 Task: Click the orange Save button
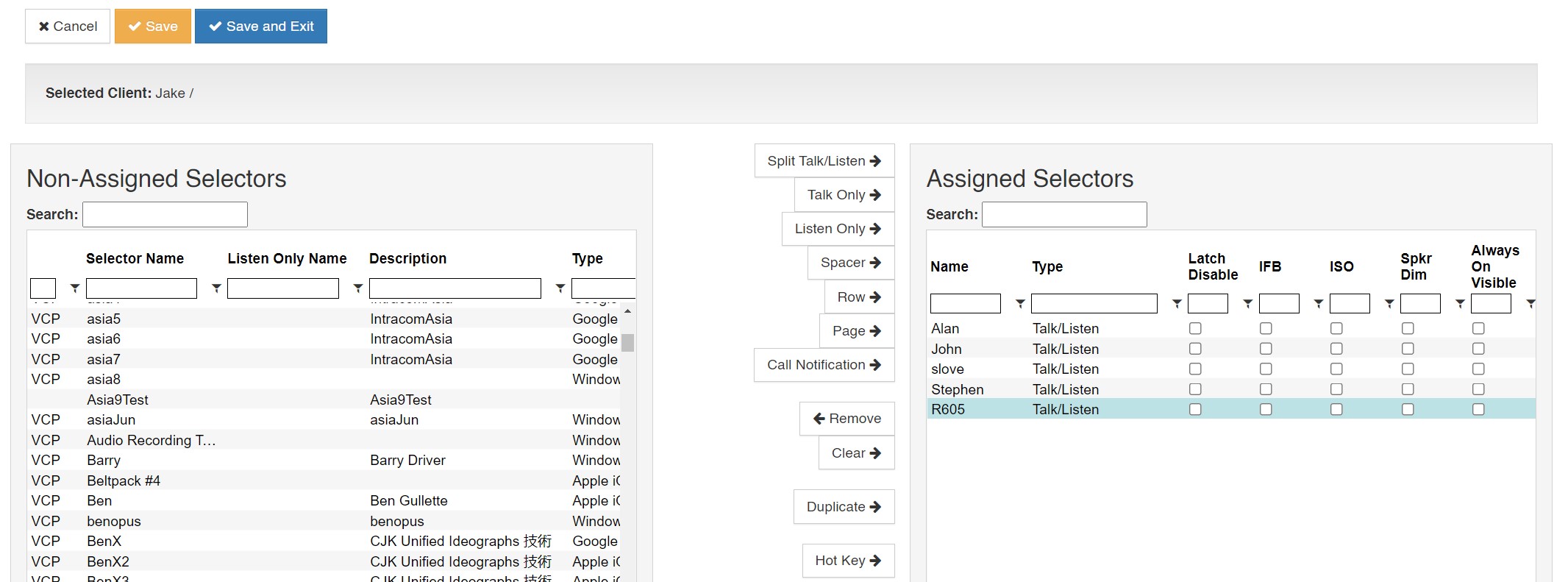(x=153, y=26)
